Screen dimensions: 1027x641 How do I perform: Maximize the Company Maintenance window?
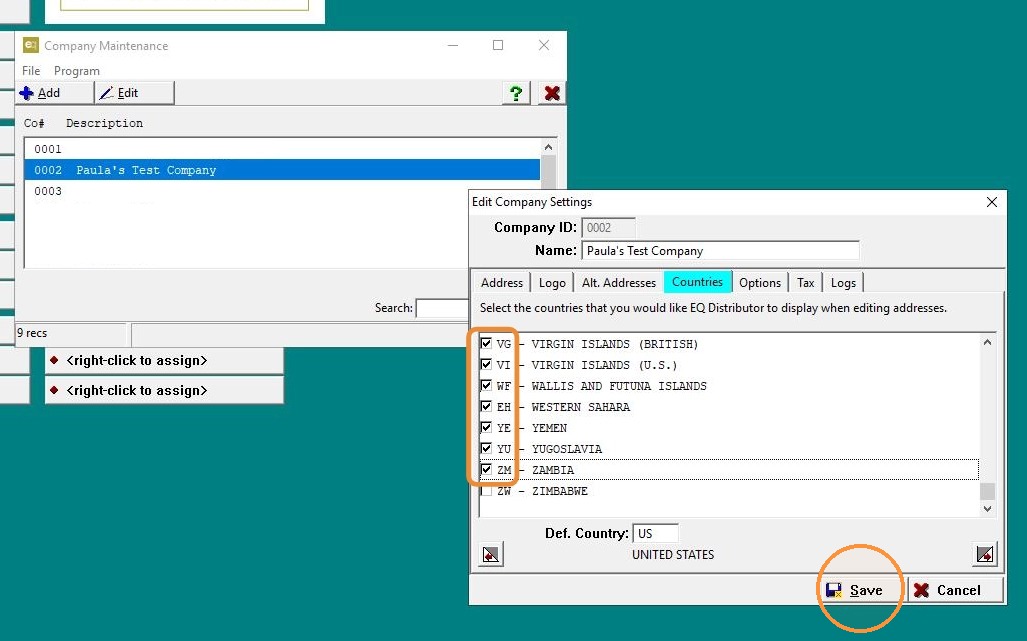click(x=498, y=45)
